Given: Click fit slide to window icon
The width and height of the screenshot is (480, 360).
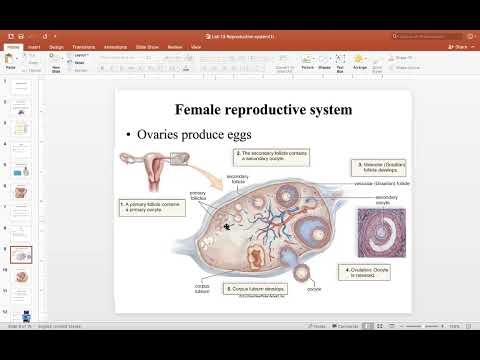Looking at the screenshot, I should [469, 326].
